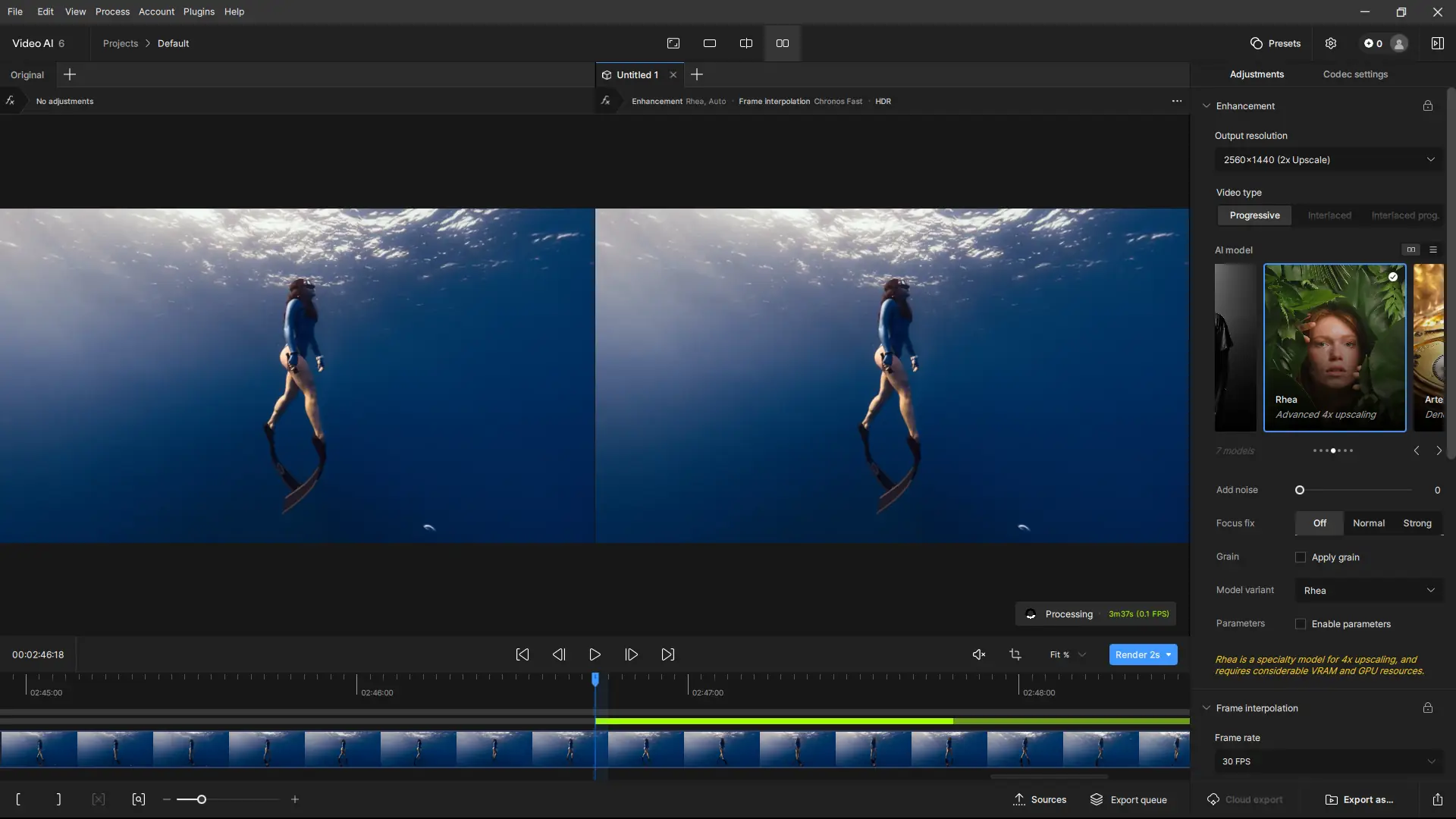
Task: Open the Plugins menu
Action: [199, 11]
